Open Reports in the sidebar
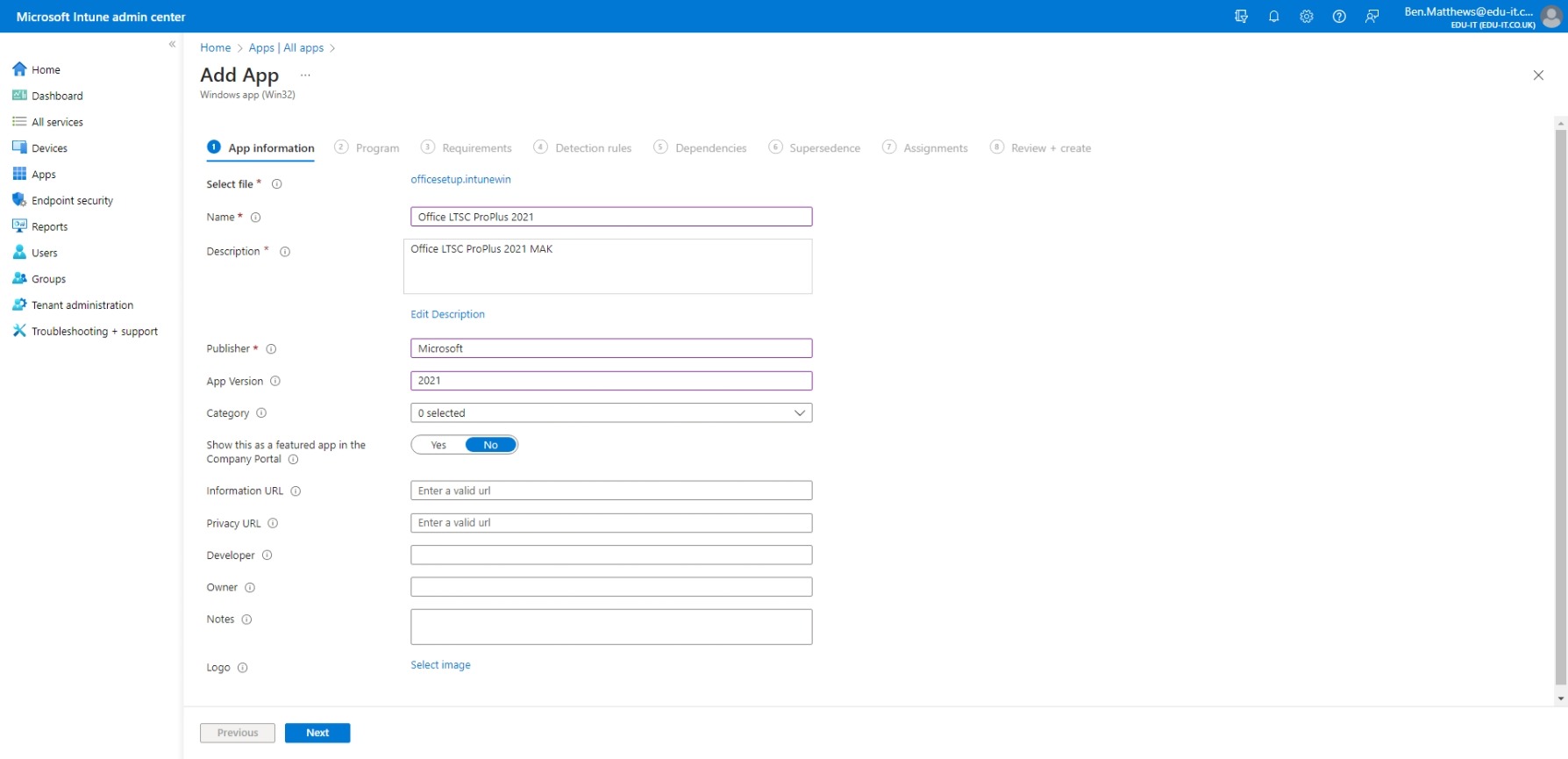The image size is (1568, 759). point(49,226)
